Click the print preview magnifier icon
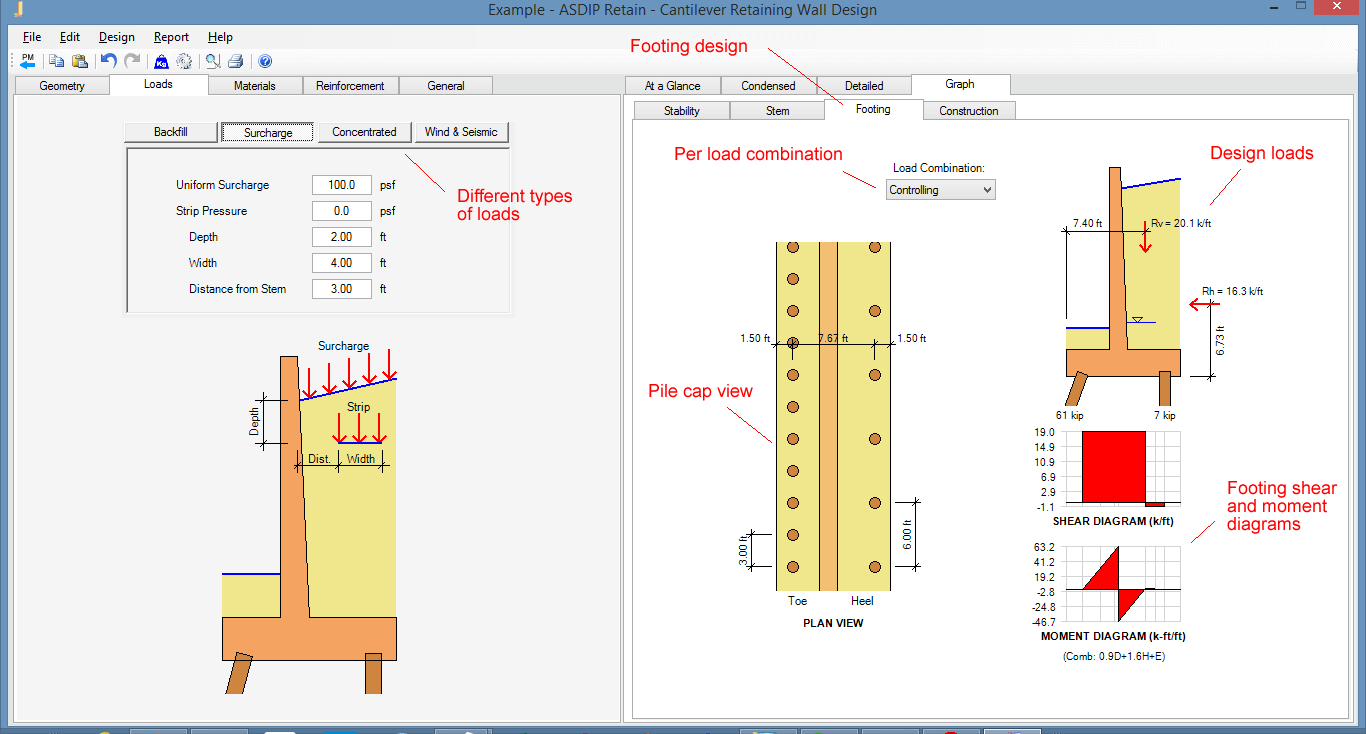The width and height of the screenshot is (1366, 734). point(211,60)
